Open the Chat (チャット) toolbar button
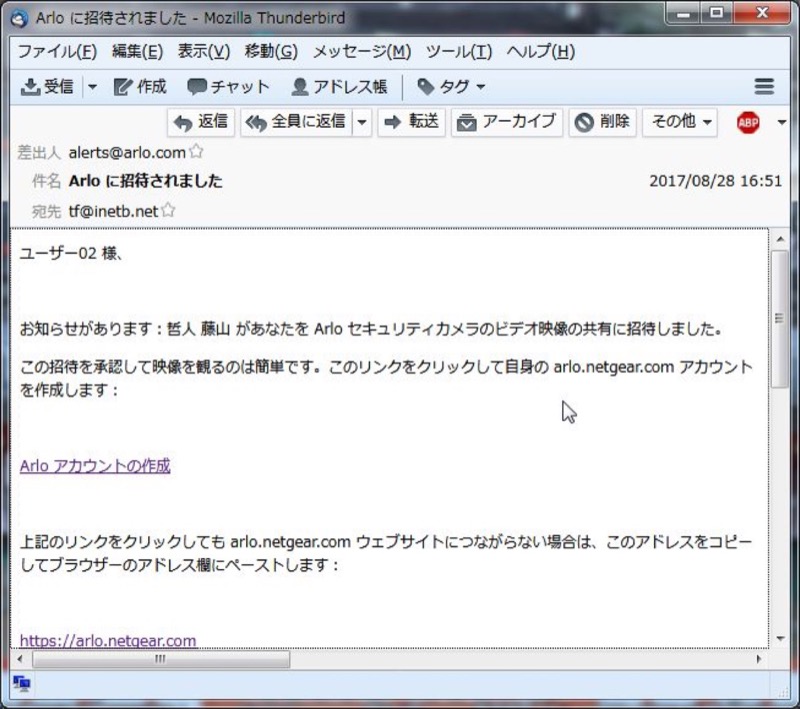Image resolution: width=800 pixels, height=709 pixels. [x=228, y=87]
